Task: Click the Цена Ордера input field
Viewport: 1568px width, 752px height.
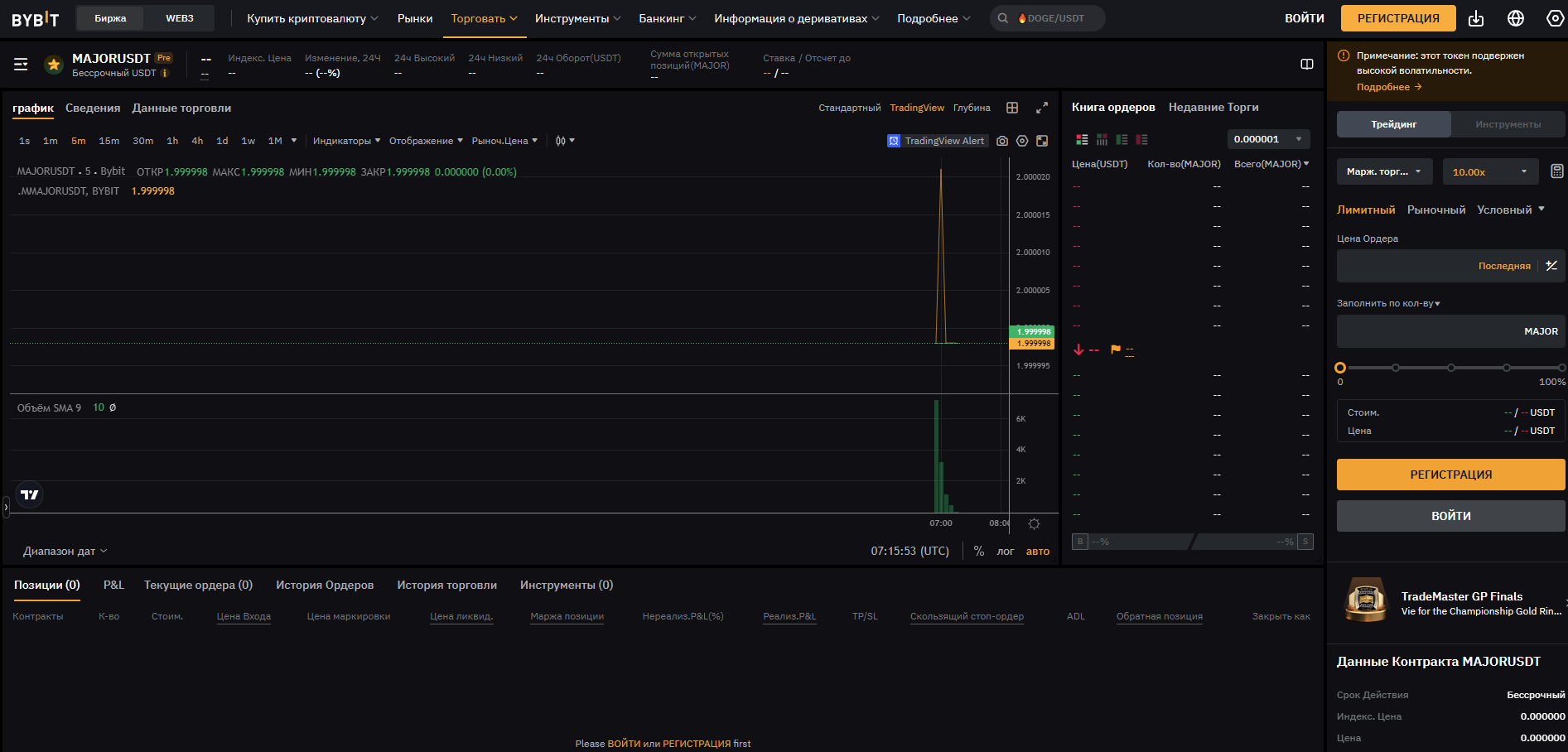Action: pos(1451,266)
